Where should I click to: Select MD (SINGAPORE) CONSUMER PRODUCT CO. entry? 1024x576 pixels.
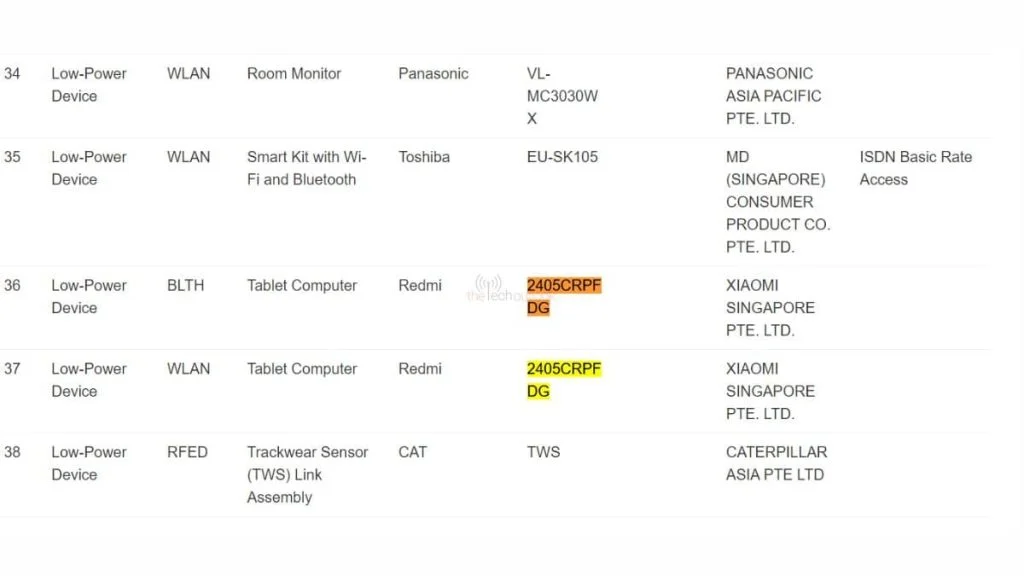point(777,202)
